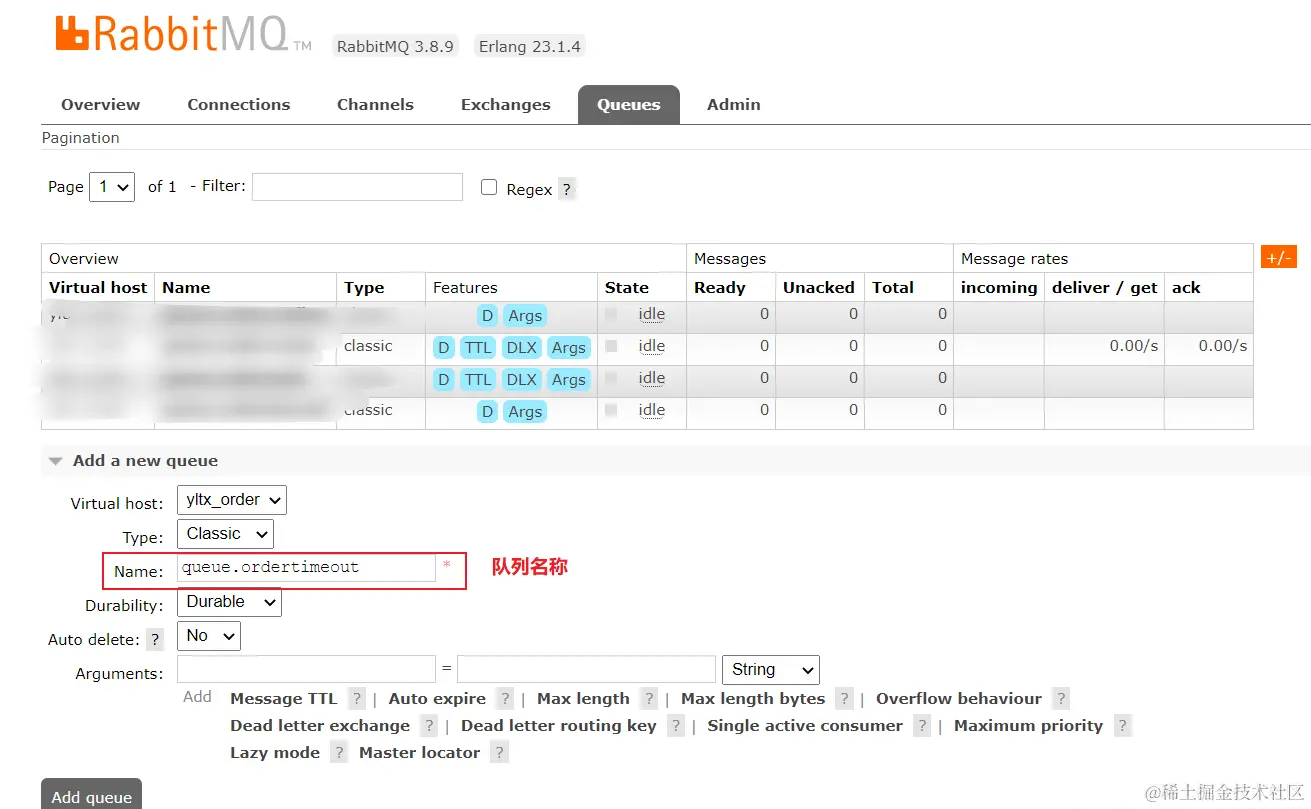Click the Single active consumer link
The height and width of the screenshot is (809, 1311).
coord(805,726)
